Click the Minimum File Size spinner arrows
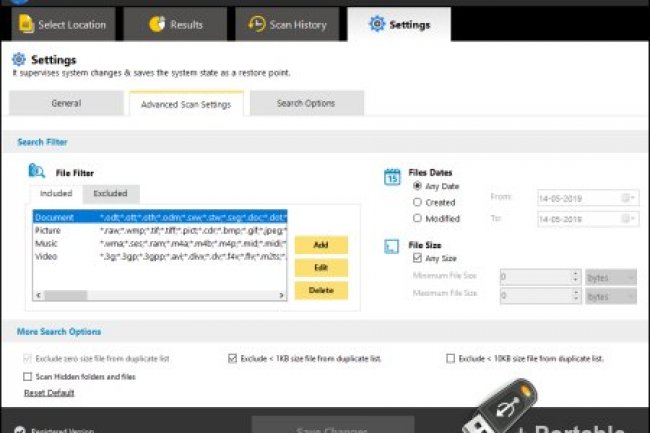 [576, 277]
